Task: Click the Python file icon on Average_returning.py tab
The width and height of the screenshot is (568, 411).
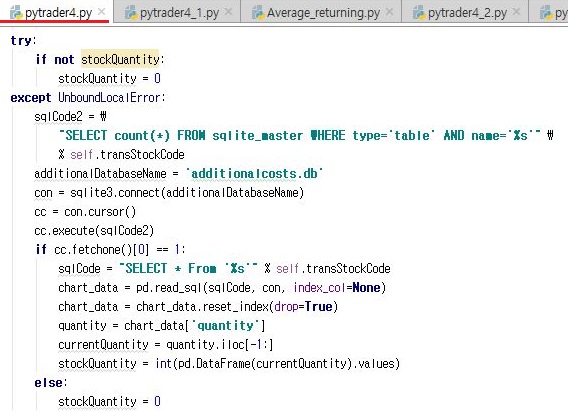Action: click(x=258, y=13)
